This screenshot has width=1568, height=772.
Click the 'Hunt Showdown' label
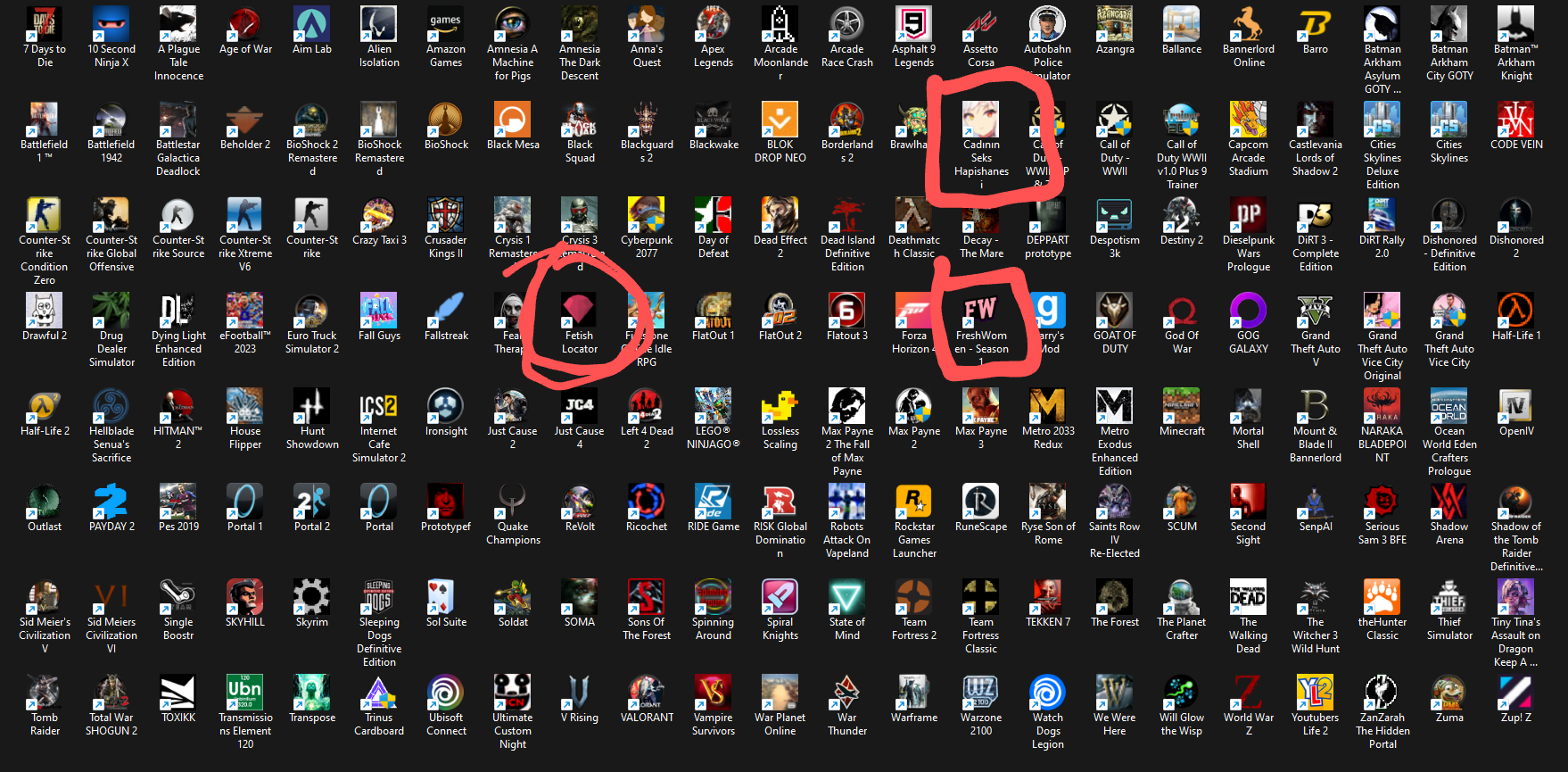(312, 438)
